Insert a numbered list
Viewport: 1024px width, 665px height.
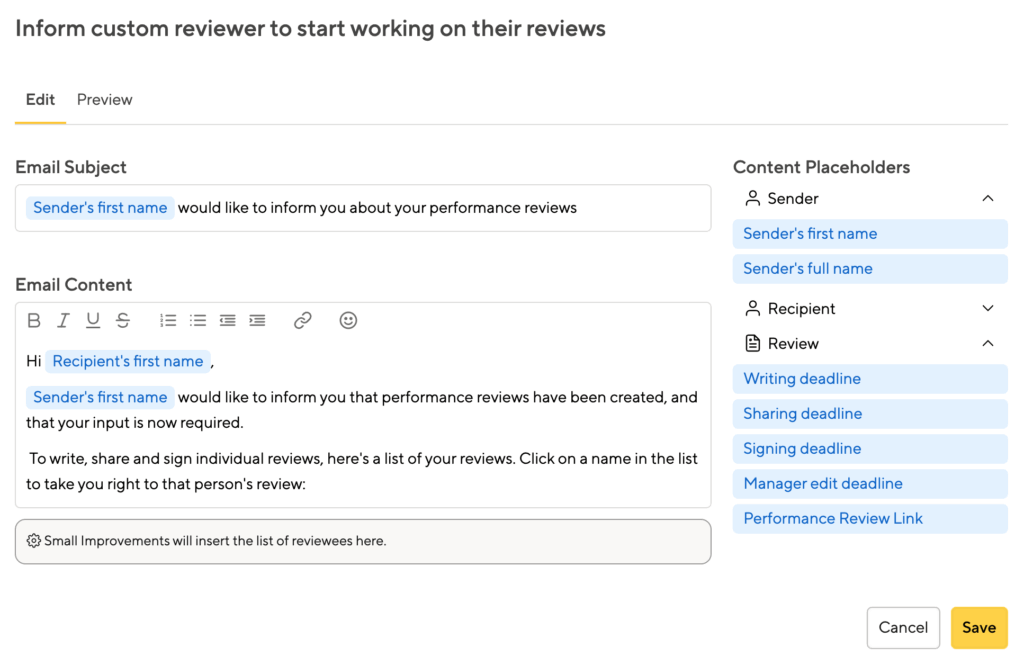[x=168, y=321]
